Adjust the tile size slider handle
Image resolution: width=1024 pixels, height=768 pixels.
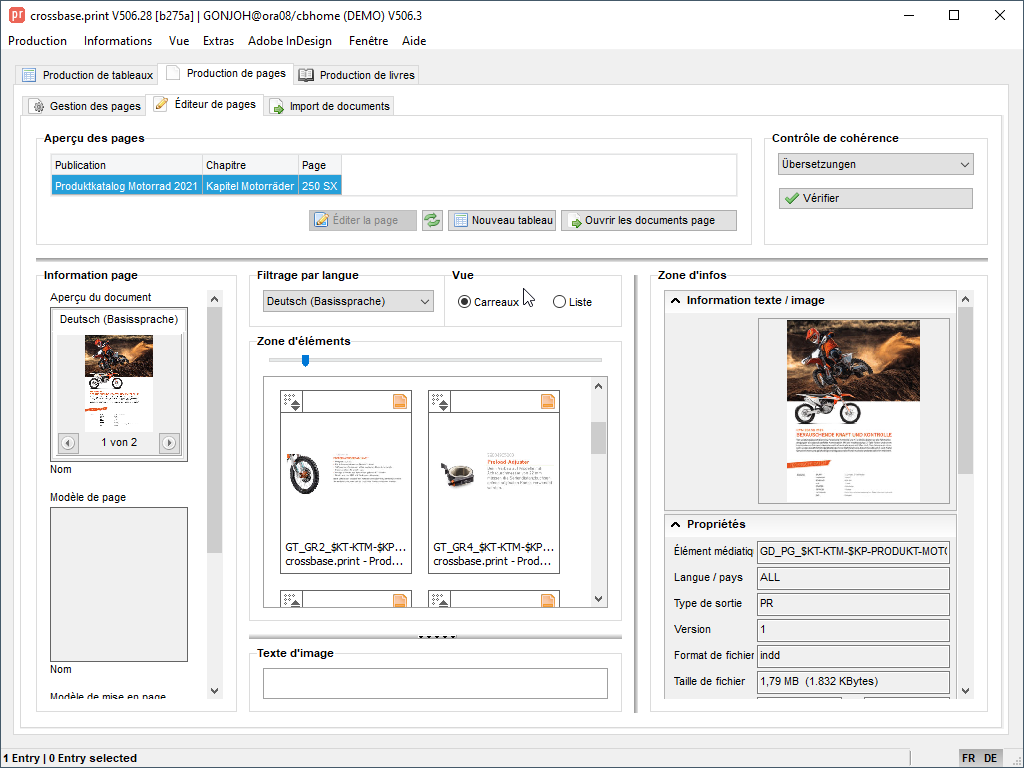pos(305,360)
